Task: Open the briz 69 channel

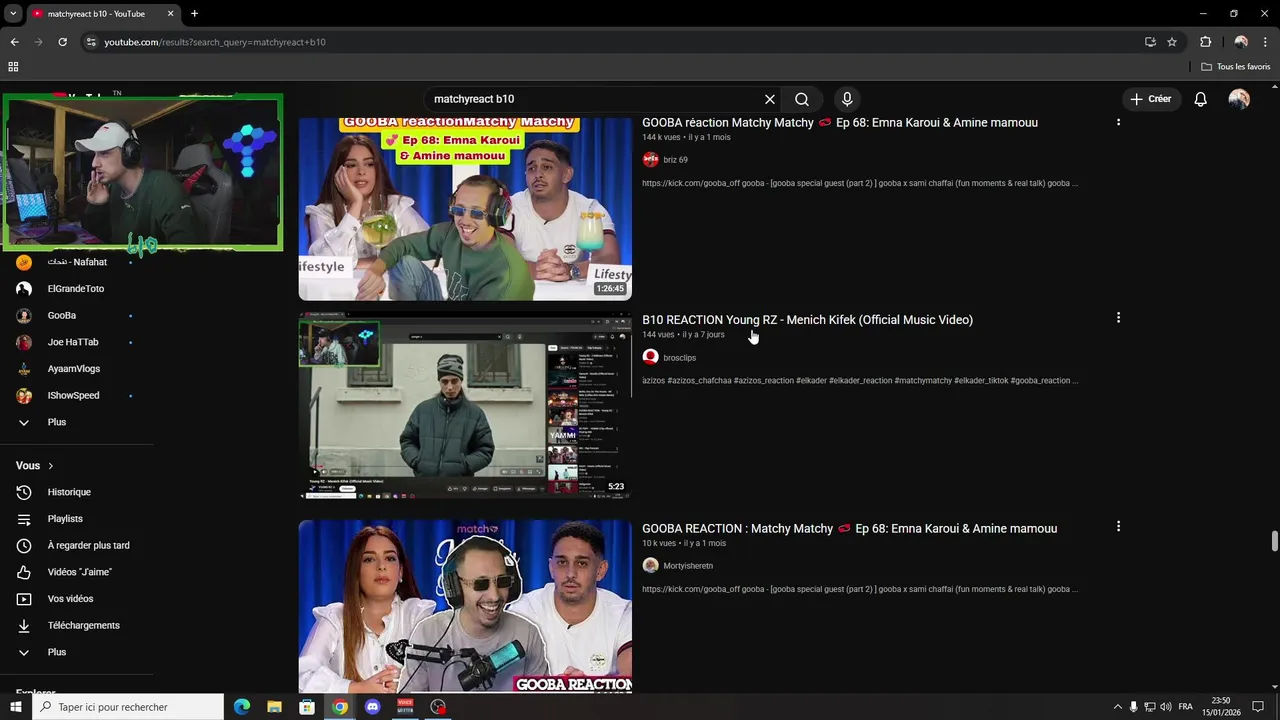Action: click(x=675, y=160)
